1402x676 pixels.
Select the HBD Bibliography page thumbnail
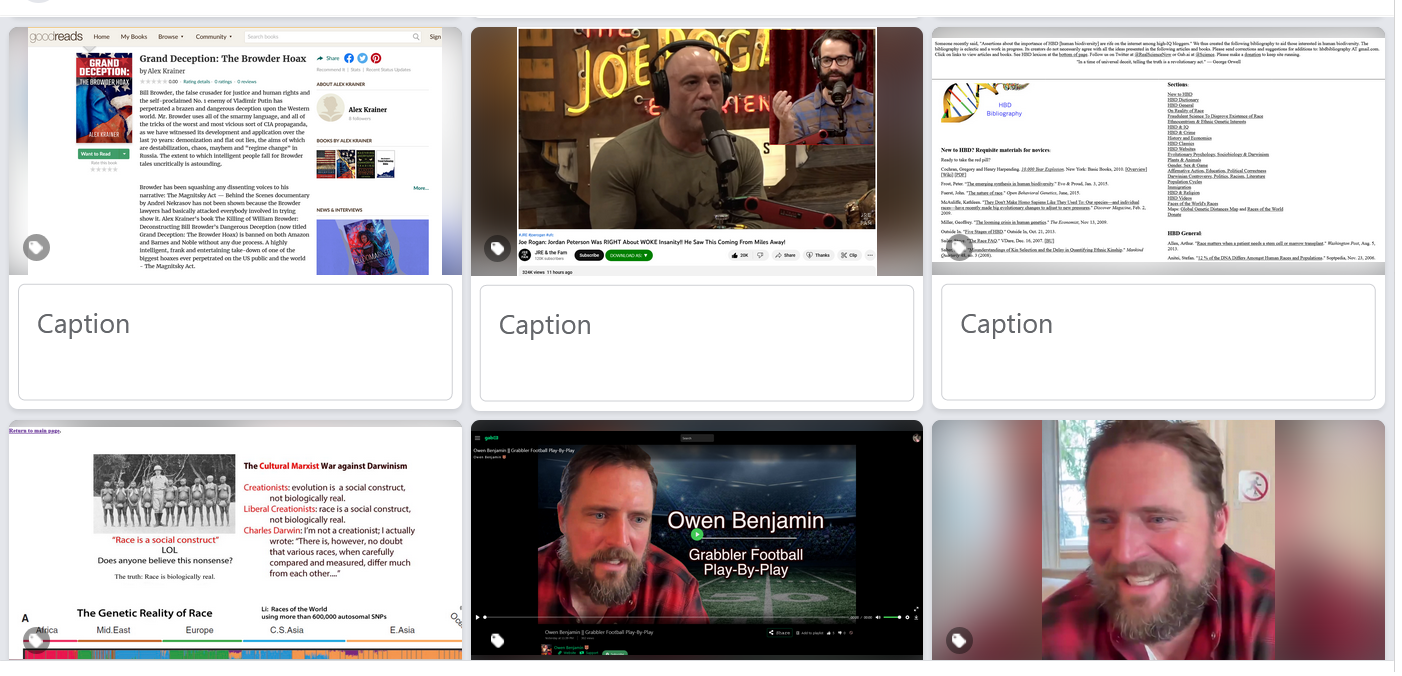1158,151
